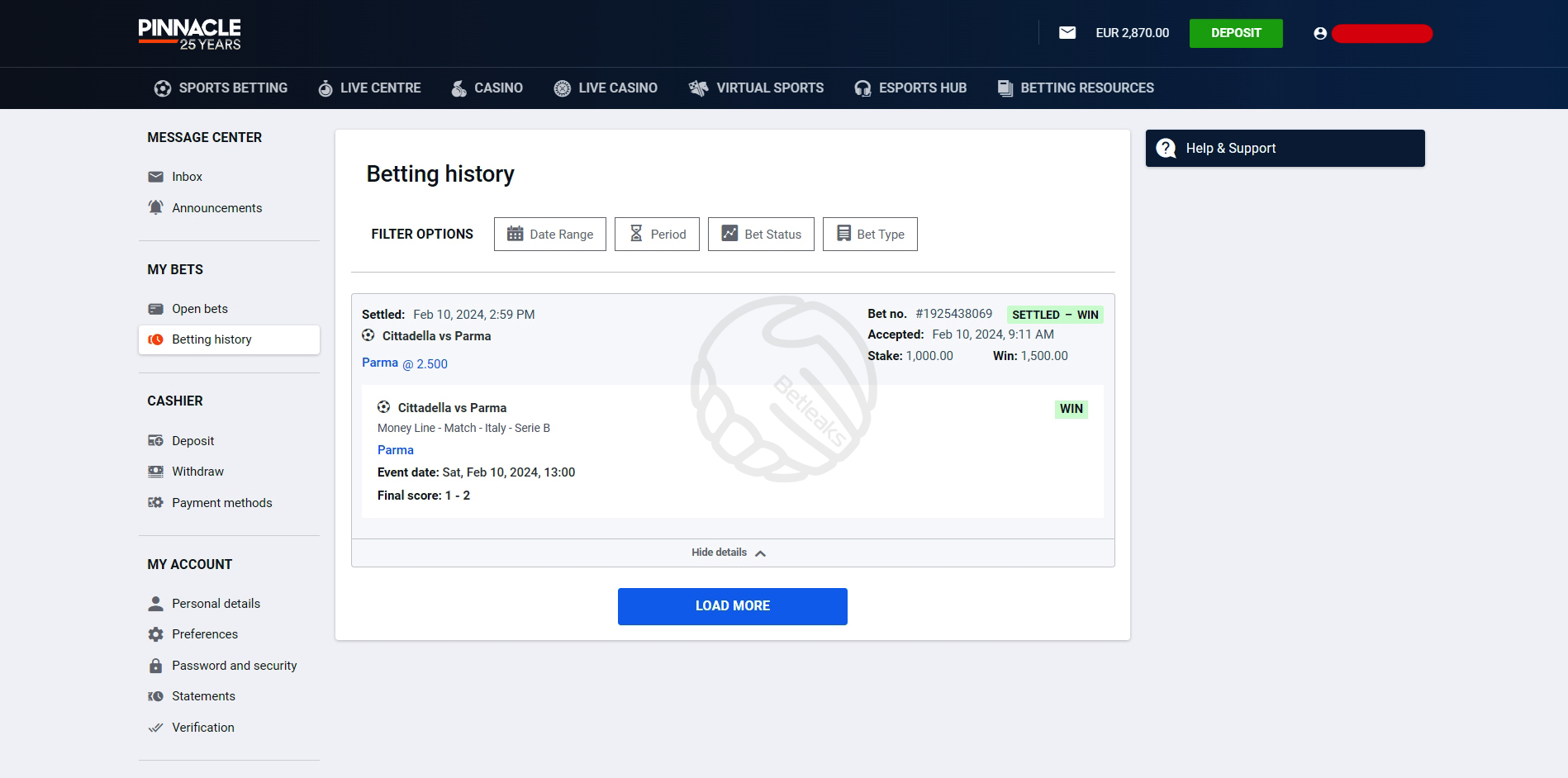Click the Payment methods gear-card icon
The height and width of the screenshot is (778, 1568).
tap(155, 502)
